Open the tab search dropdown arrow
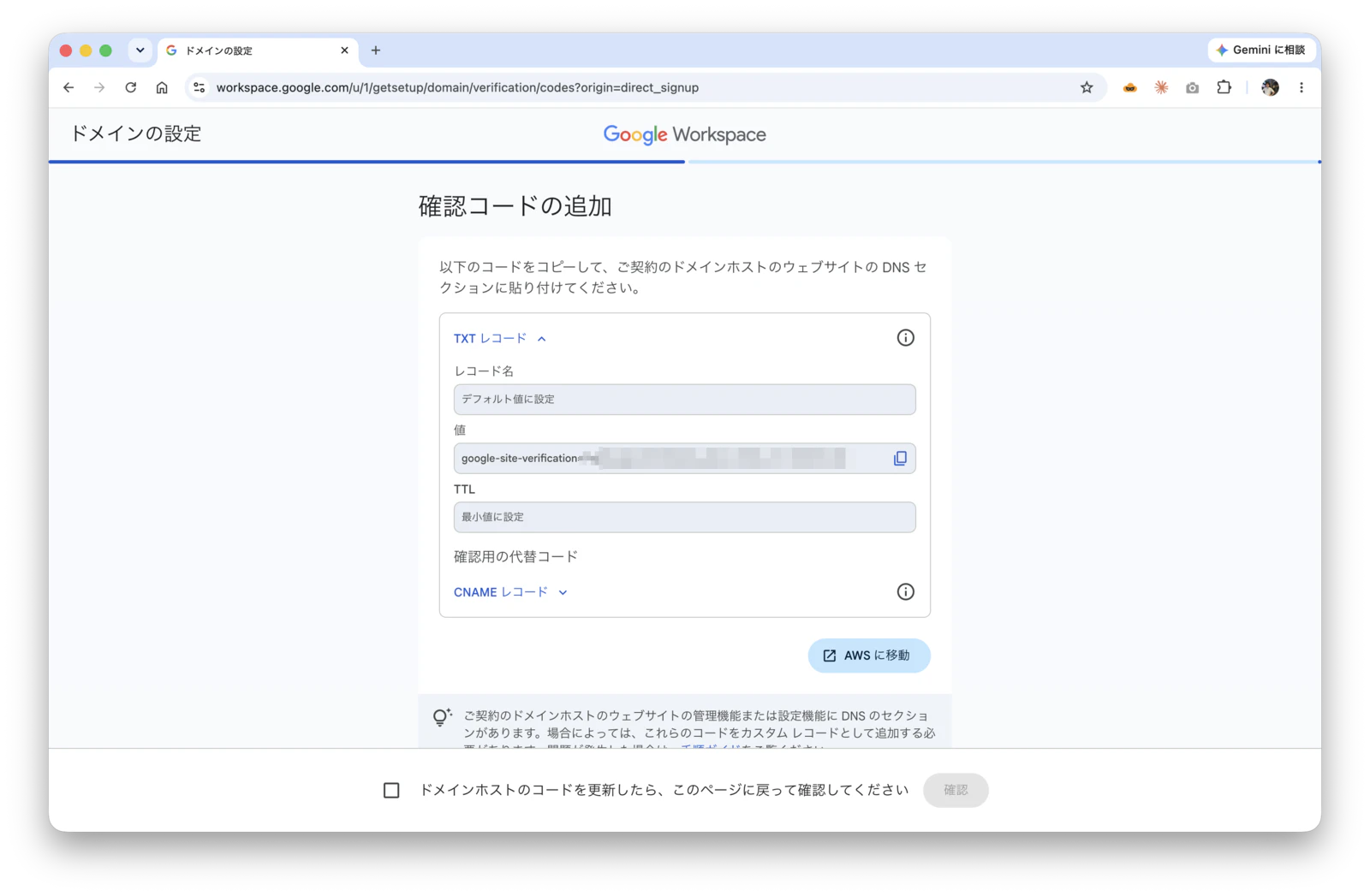This screenshot has width=1370, height=896. [140, 50]
